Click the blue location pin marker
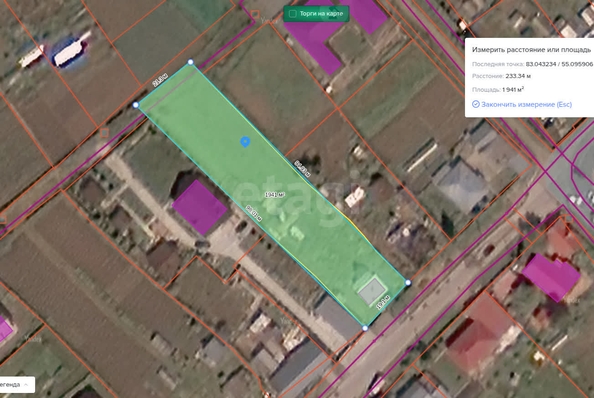This screenshot has width=594, height=398. coord(245,142)
